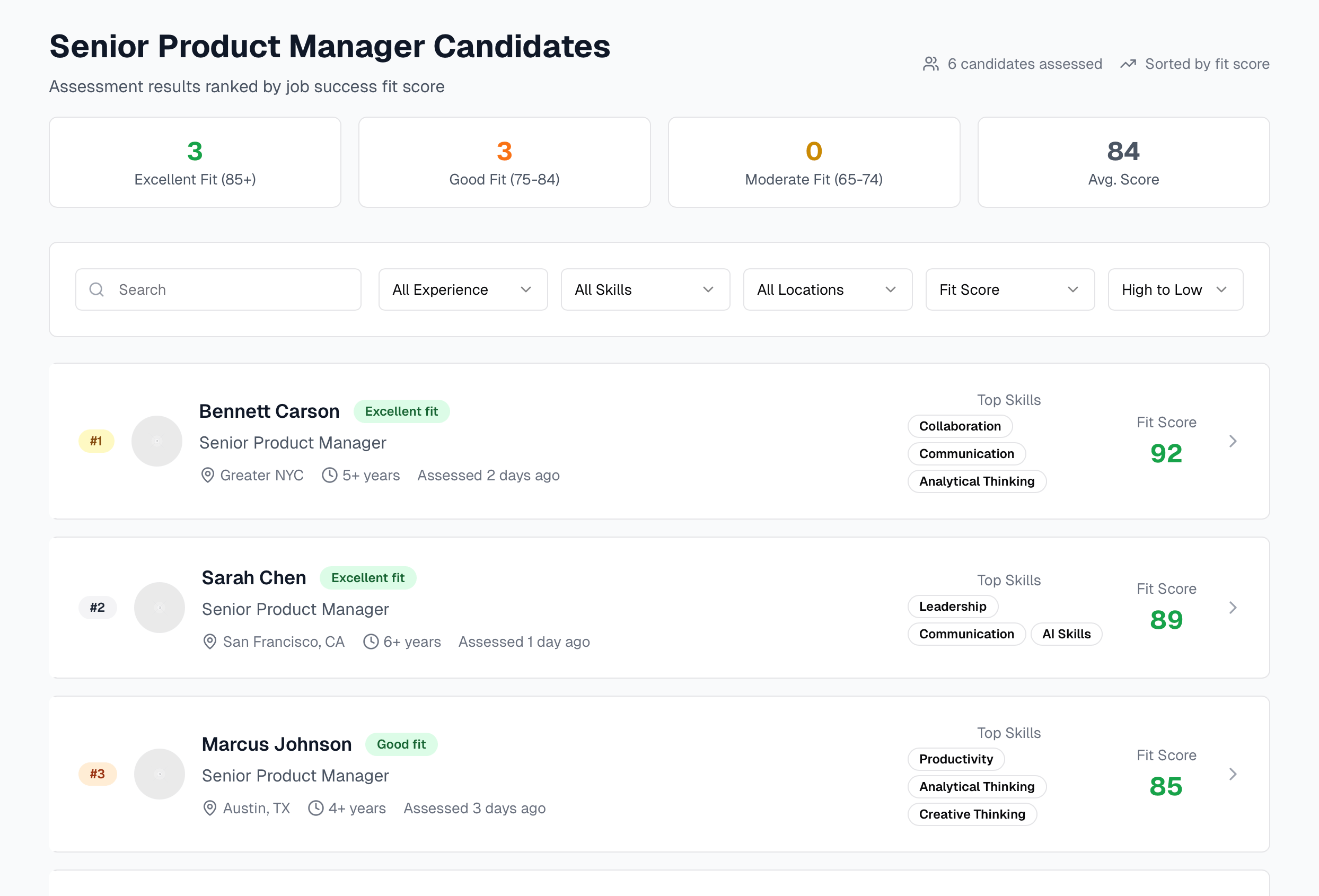Open Bennett Carson's details via chevron arrow
This screenshot has height=896, width=1319.
[1233, 441]
